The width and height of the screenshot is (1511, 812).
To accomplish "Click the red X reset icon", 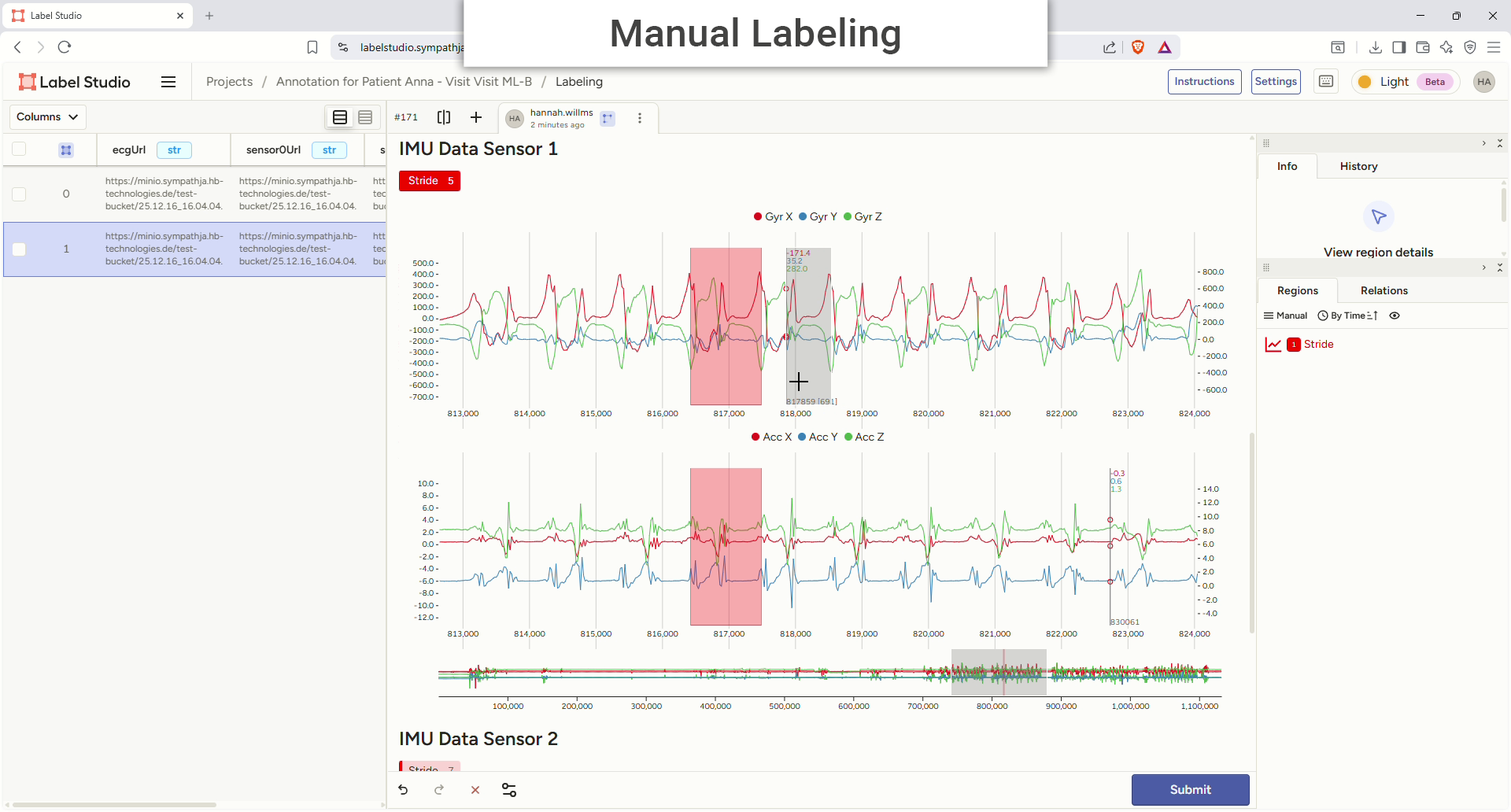I will tap(475, 790).
